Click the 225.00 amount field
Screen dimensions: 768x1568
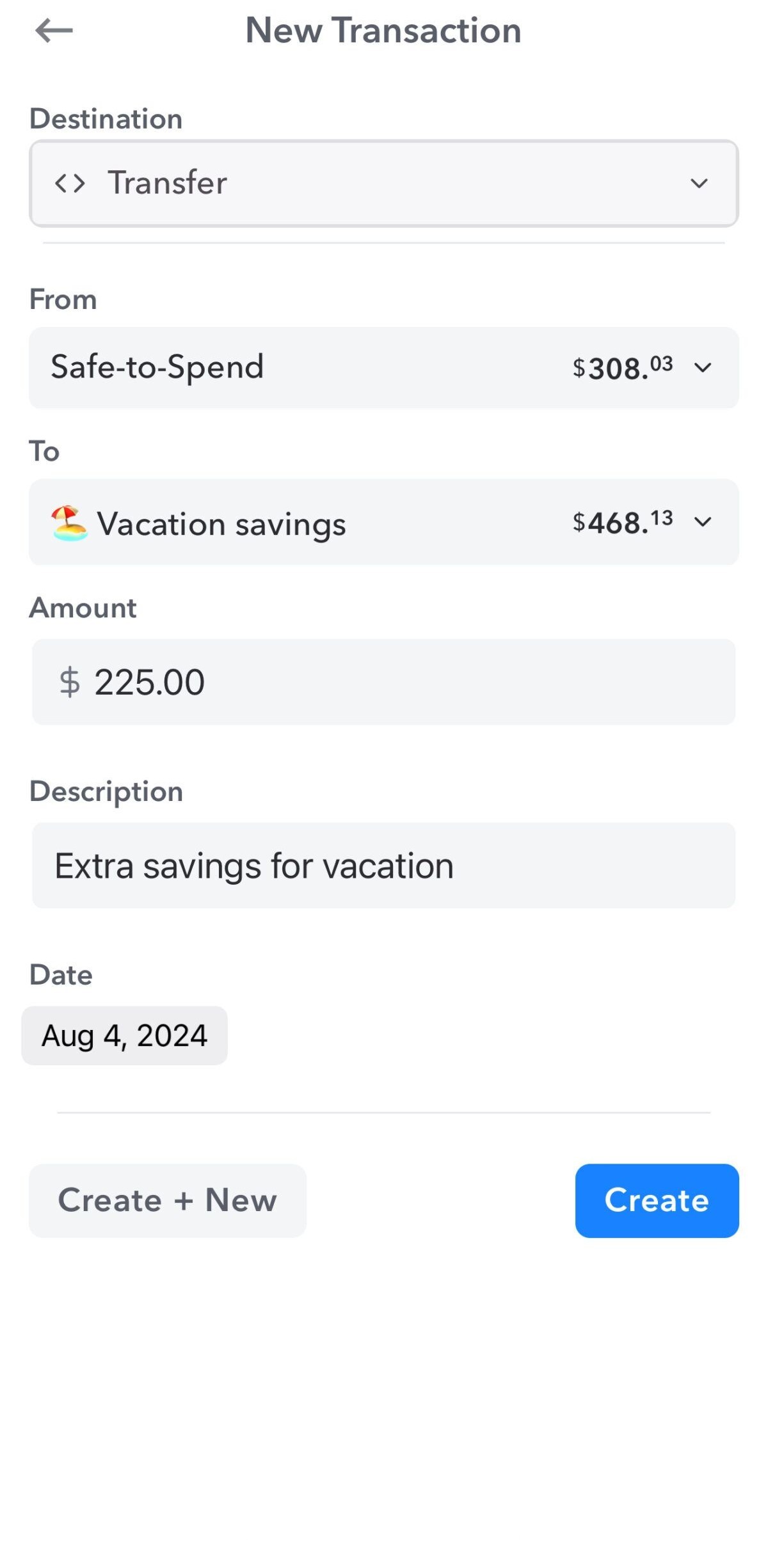[384, 682]
